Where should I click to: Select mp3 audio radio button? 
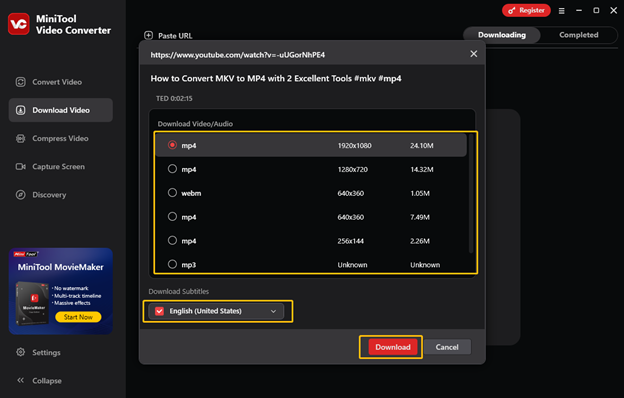point(172,264)
